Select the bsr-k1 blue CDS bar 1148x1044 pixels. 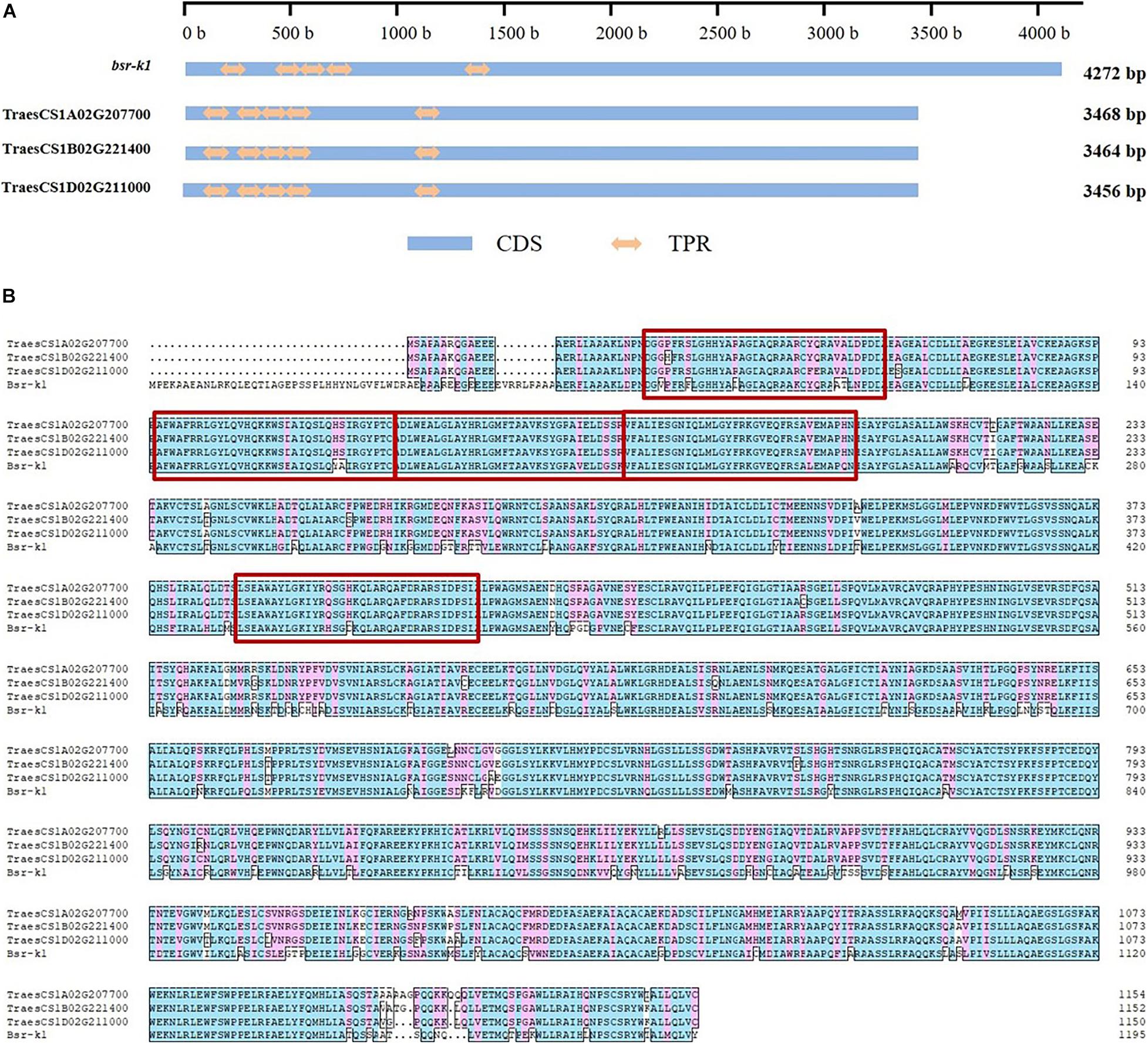point(624,69)
